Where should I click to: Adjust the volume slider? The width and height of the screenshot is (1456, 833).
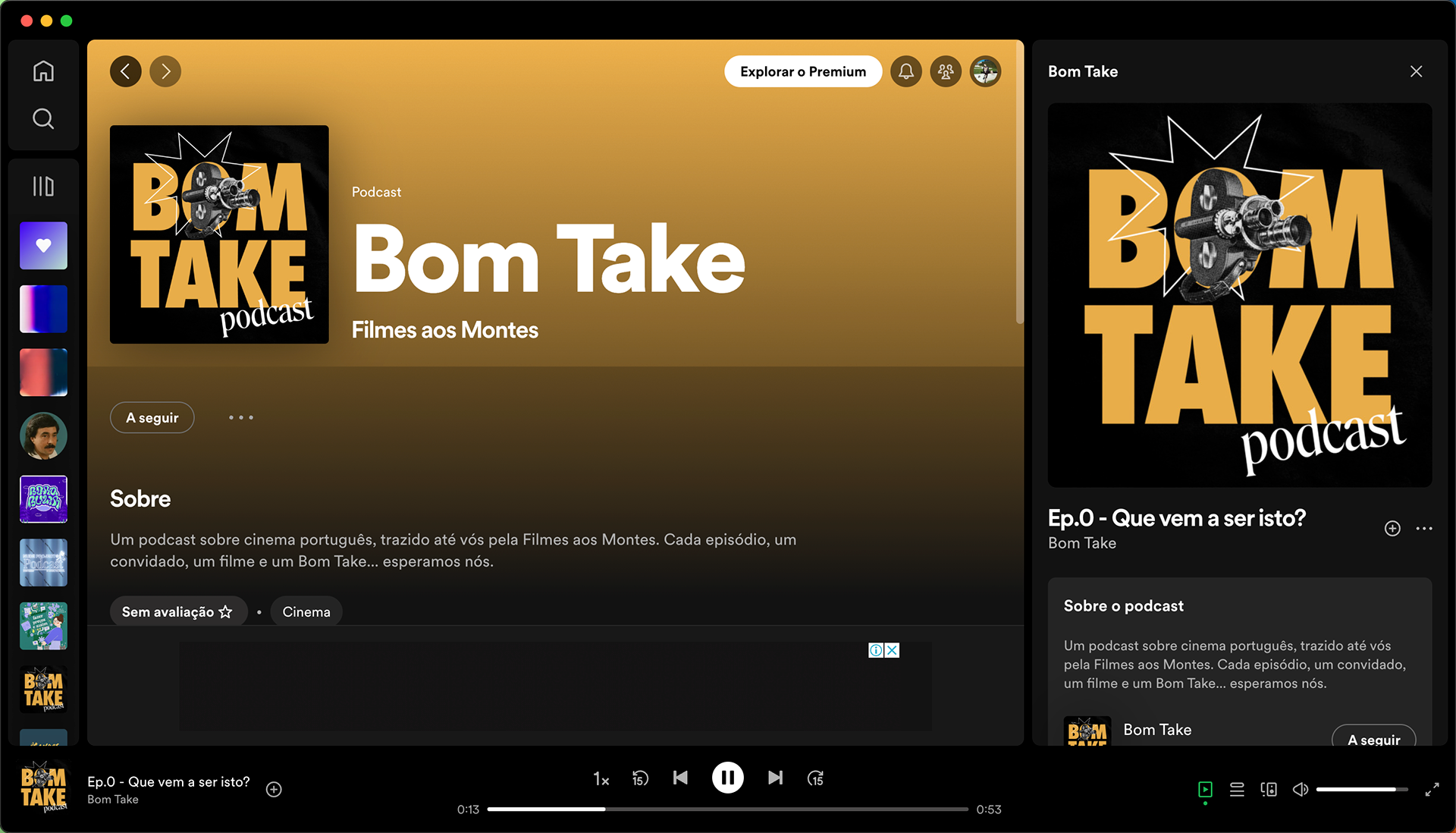(1362, 790)
